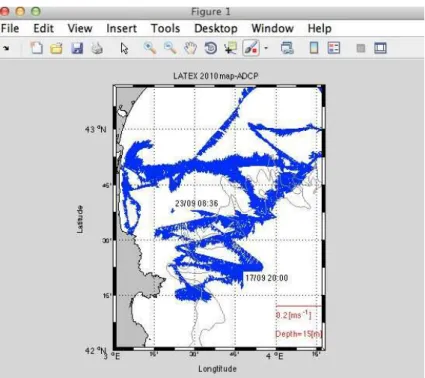The width and height of the screenshot is (425, 378).
Task: Click the Depth=15[m] annotation
Action: (x=299, y=334)
